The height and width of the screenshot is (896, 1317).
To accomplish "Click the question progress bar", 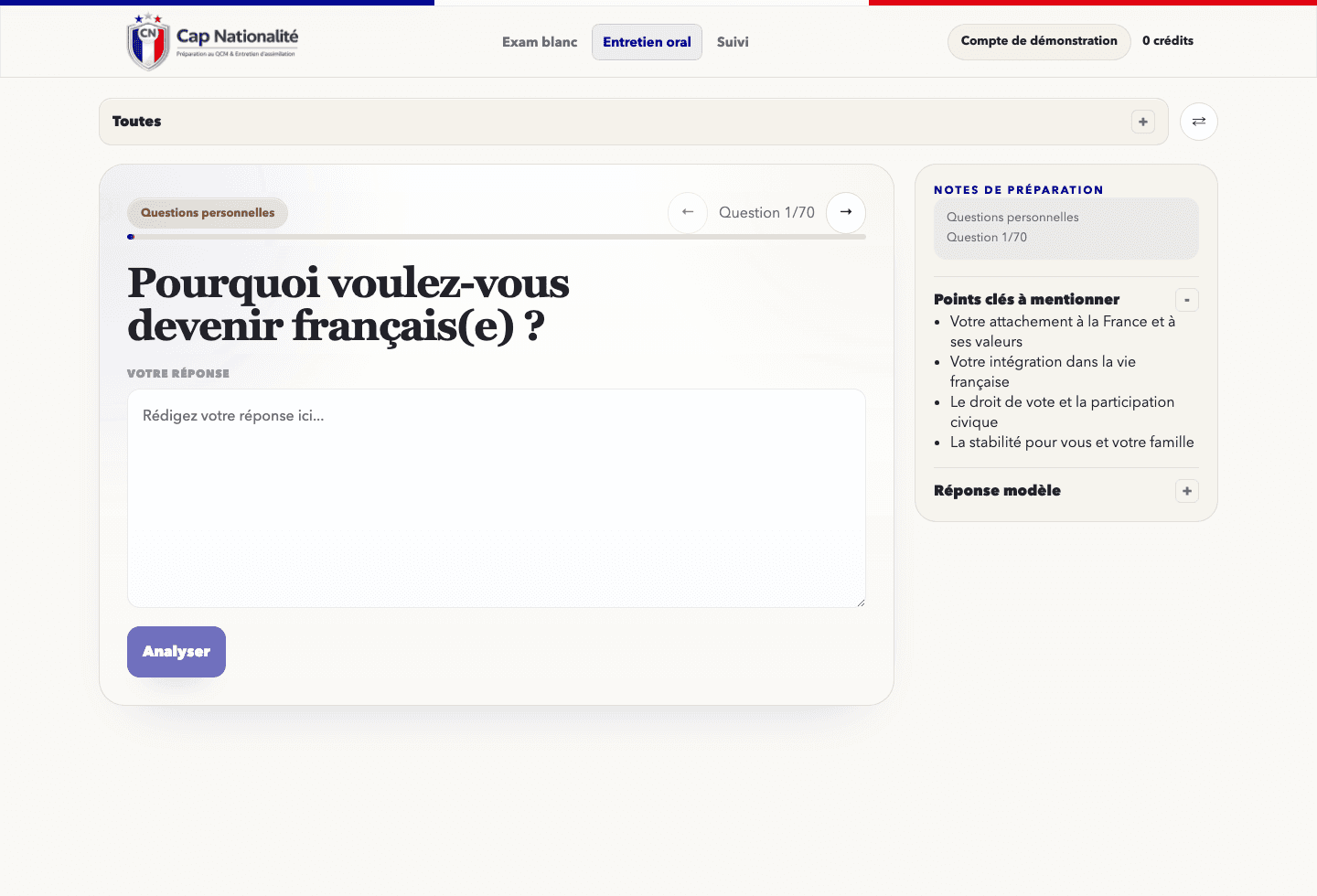I will point(497,237).
